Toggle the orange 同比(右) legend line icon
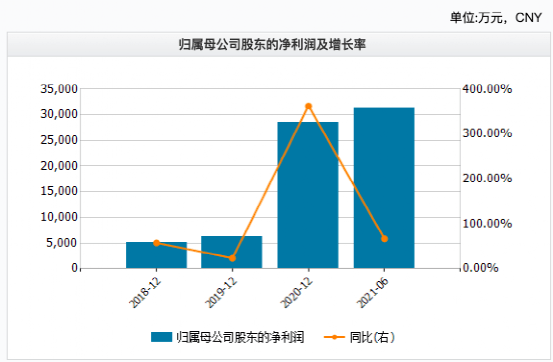Screen dimensions: 553x362 (x=334, y=337)
